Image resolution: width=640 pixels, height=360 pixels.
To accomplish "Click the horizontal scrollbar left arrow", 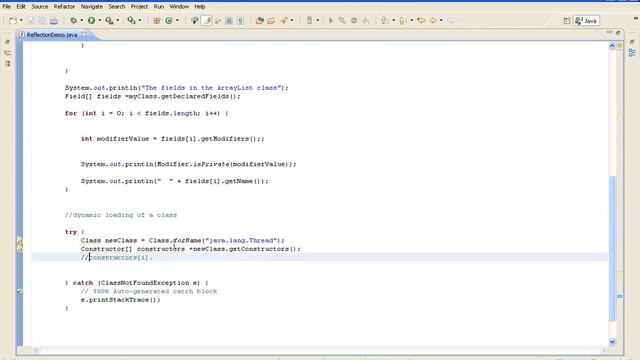I will coord(36,350).
